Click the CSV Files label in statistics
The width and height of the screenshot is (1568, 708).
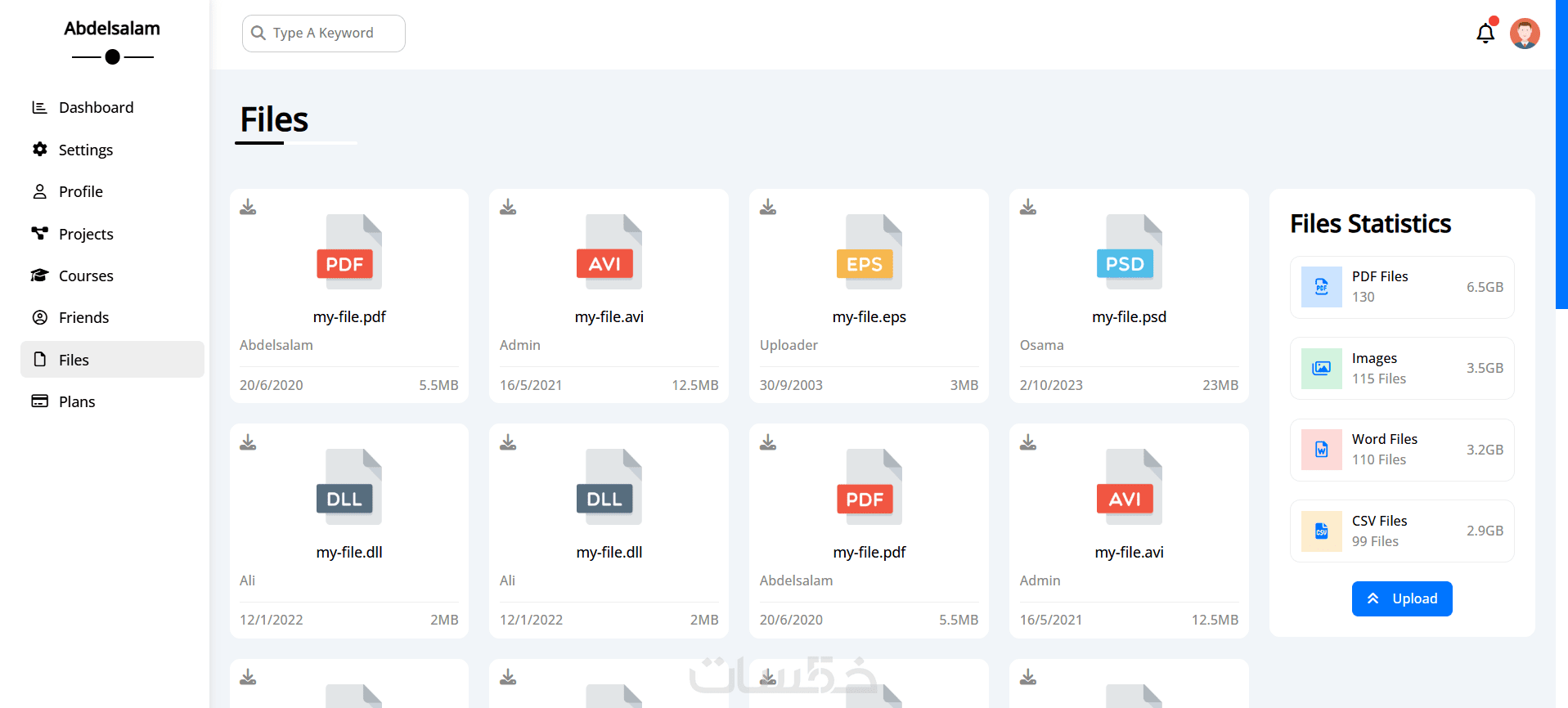click(x=1379, y=521)
